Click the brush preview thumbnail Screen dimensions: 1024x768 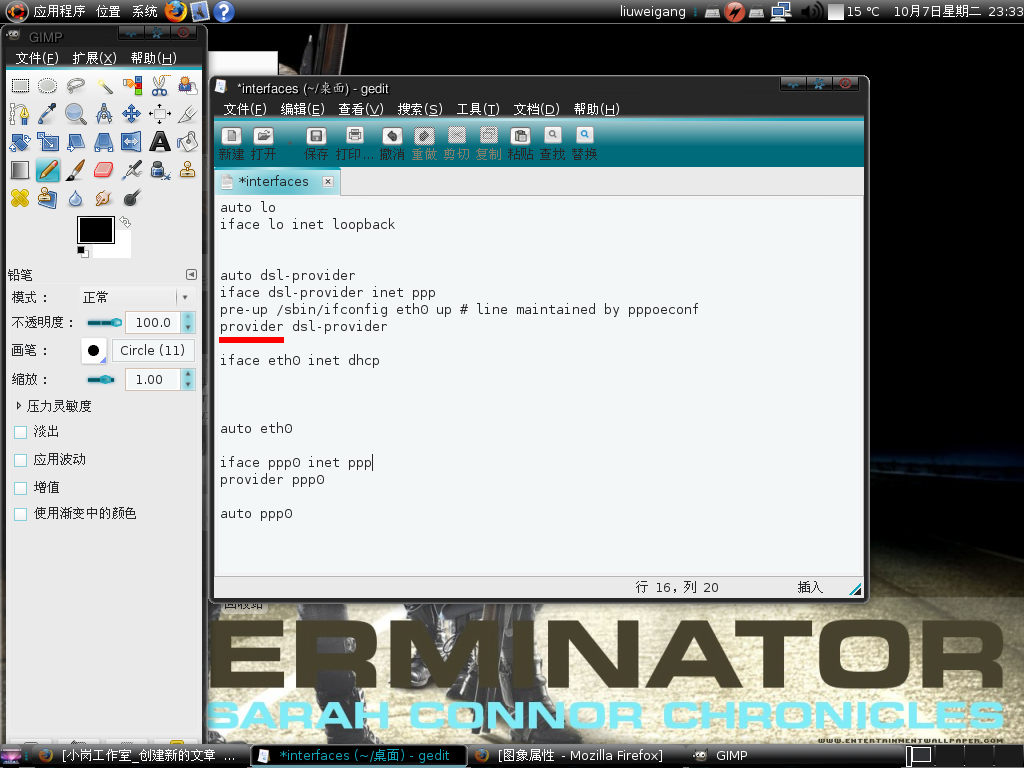pyautogui.click(x=93, y=351)
